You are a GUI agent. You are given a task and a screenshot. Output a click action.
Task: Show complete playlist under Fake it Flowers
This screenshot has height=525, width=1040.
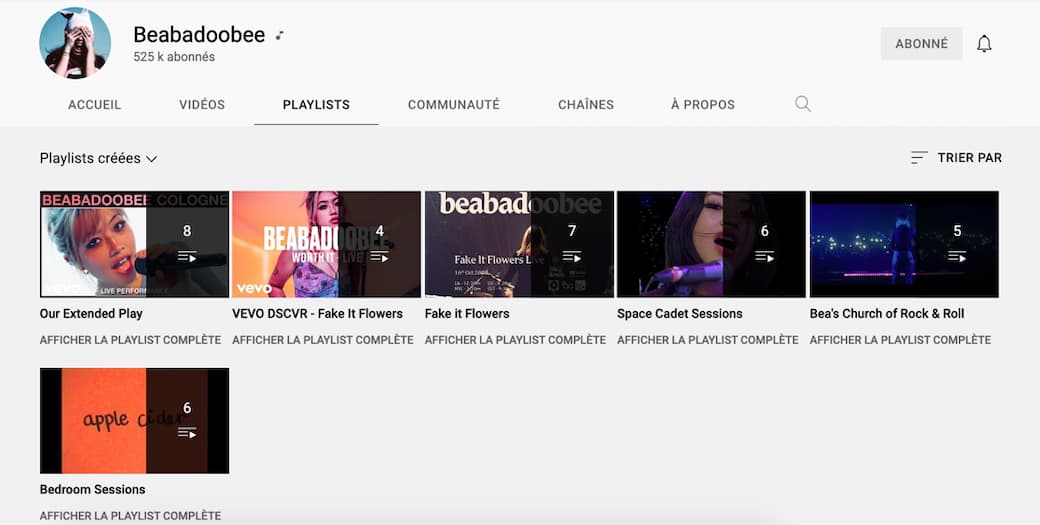[x=515, y=340]
